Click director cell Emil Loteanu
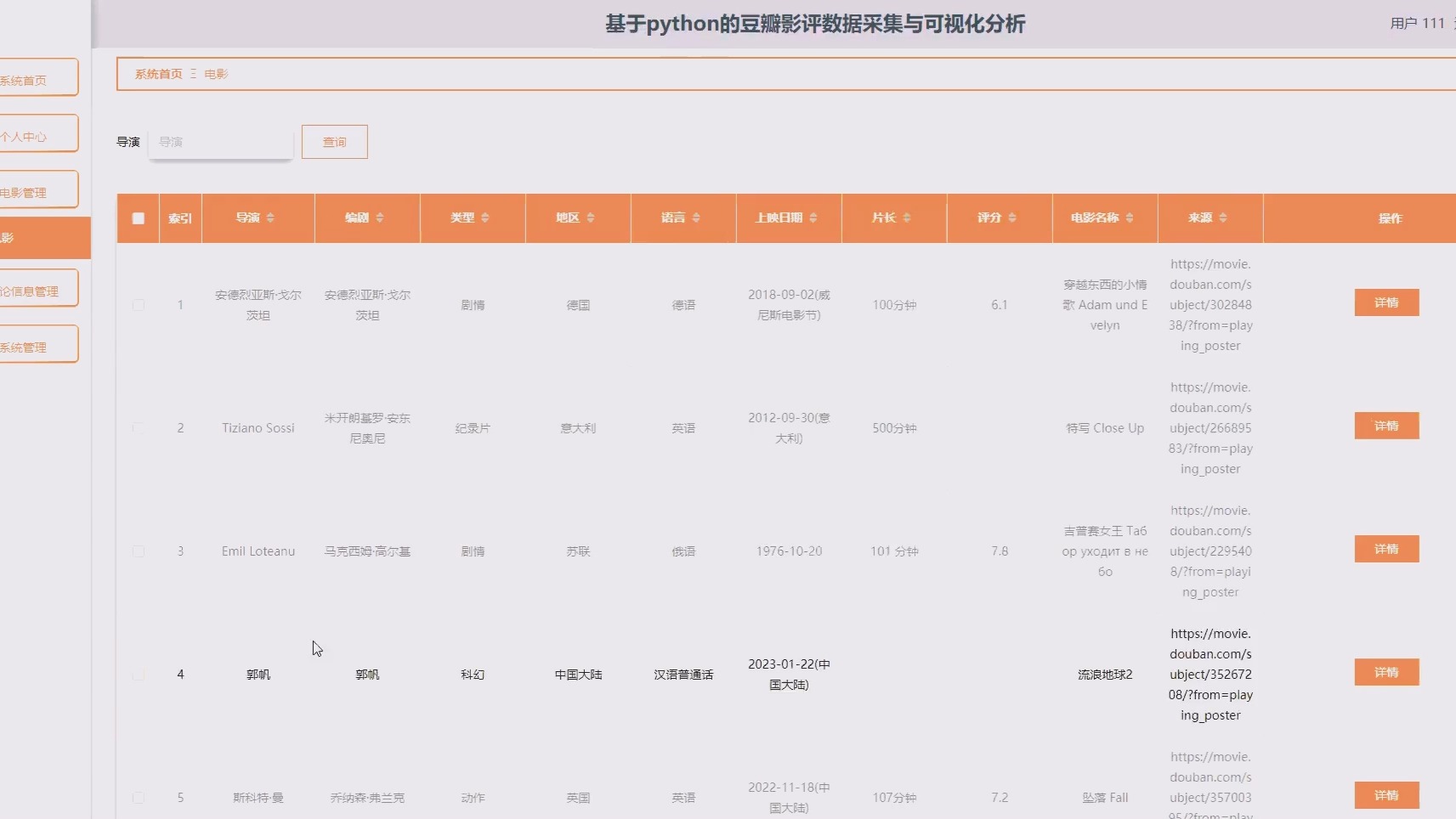The width and height of the screenshot is (1456, 819). click(x=258, y=551)
